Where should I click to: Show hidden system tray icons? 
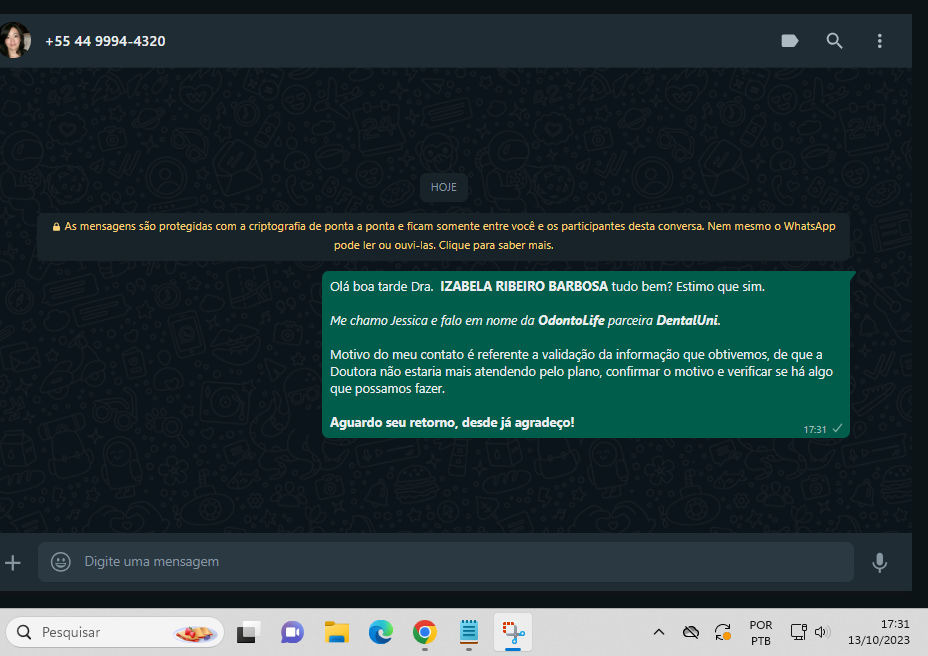pos(659,632)
